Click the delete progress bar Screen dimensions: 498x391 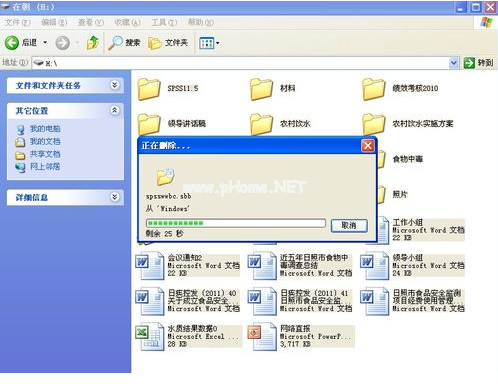[x=236, y=223]
